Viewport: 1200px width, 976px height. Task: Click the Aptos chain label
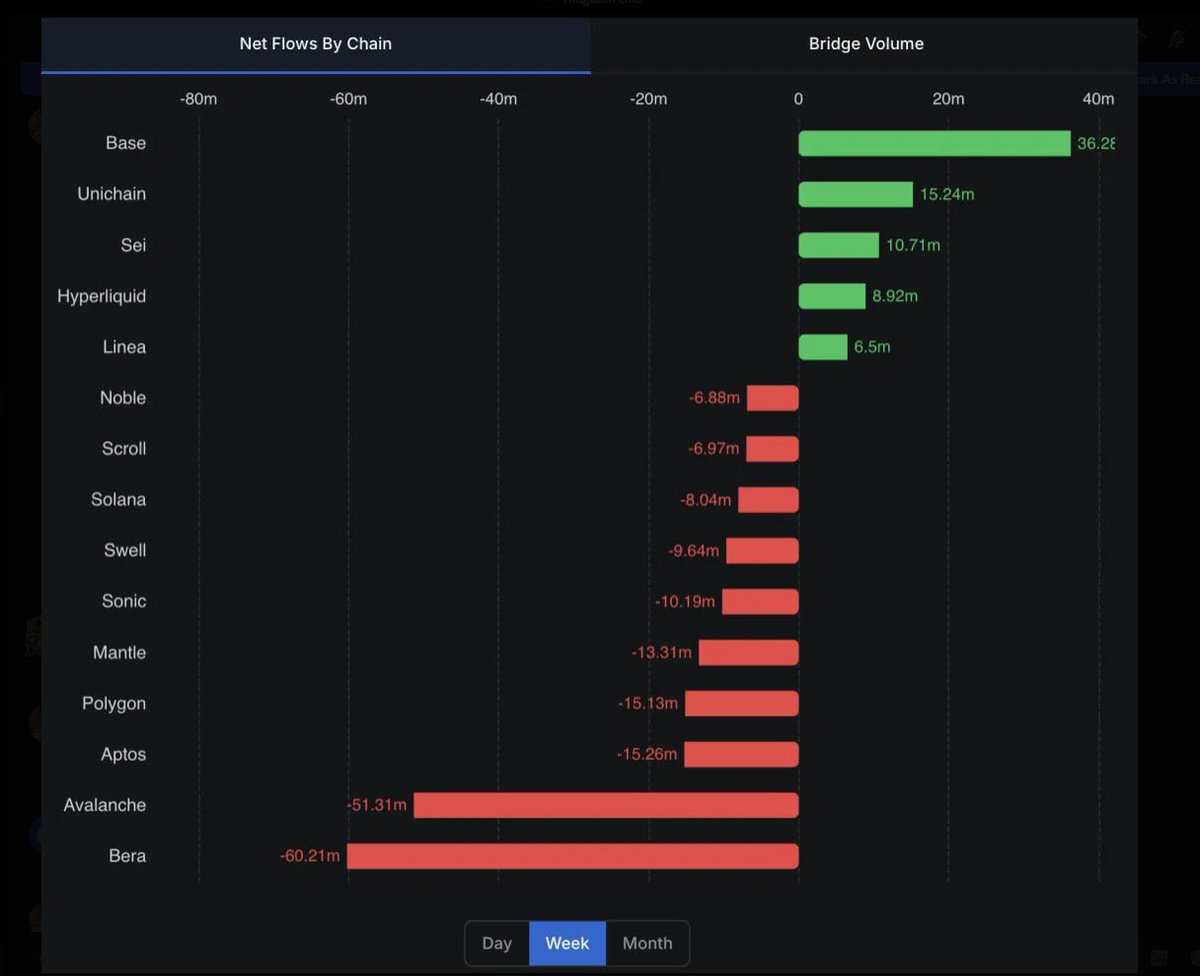point(123,755)
